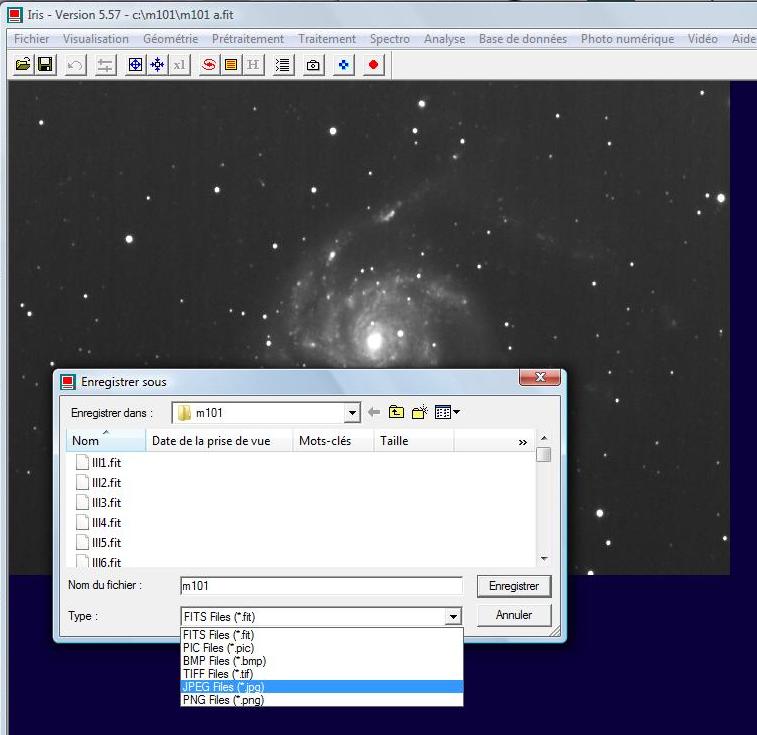The width and height of the screenshot is (757, 735).
Task: Click the red swirl toolbar icon
Action: [x=209, y=65]
